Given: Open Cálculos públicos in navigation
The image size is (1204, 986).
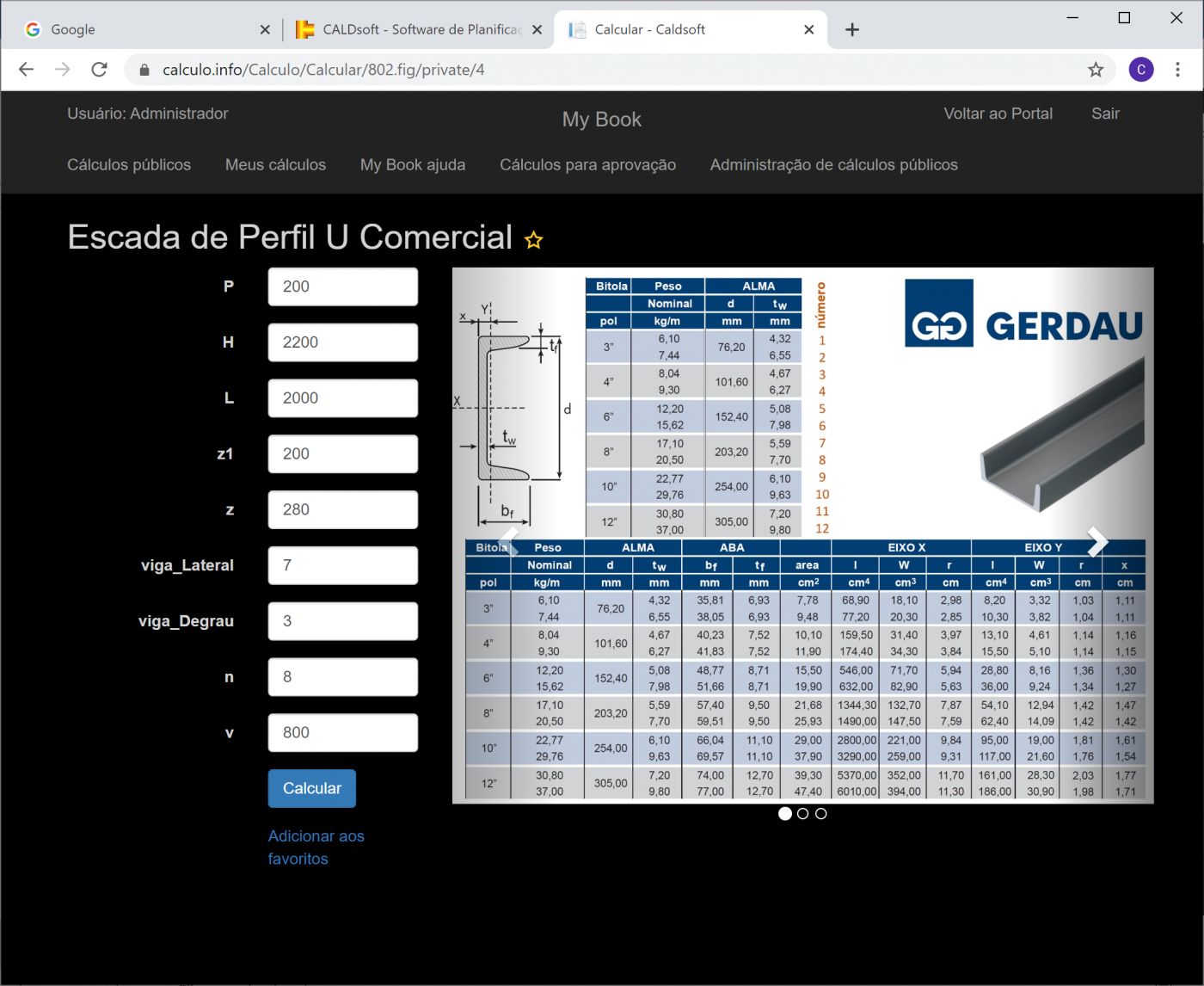Looking at the screenshot, I should click(x=129, y=165).
